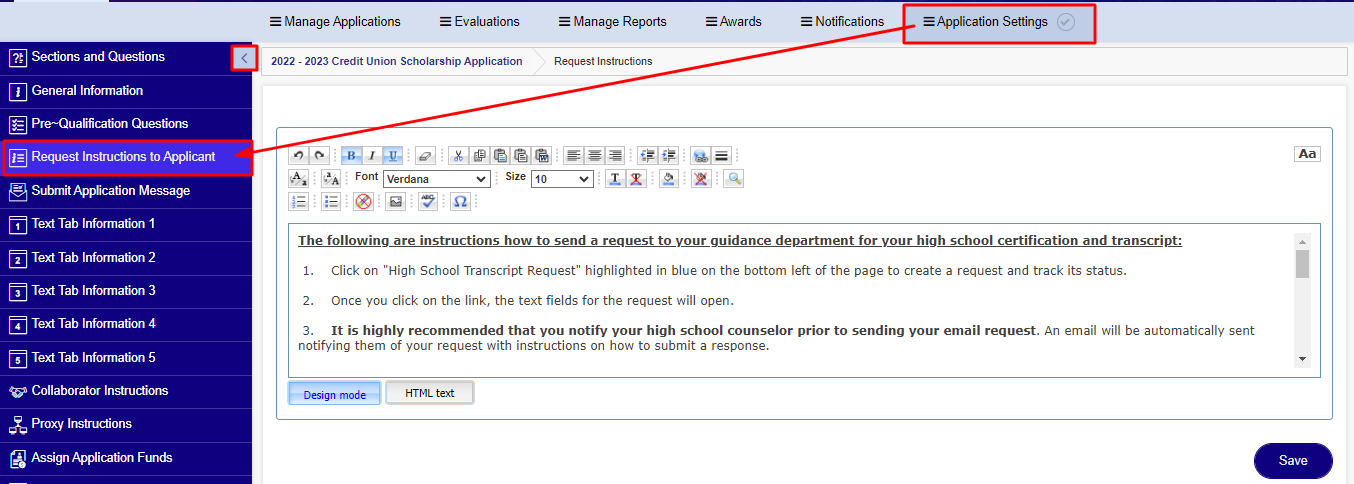Open Text Tab Information 4
The height and width of the screenshot is (484, 1354).
click(x=126, y=324)
